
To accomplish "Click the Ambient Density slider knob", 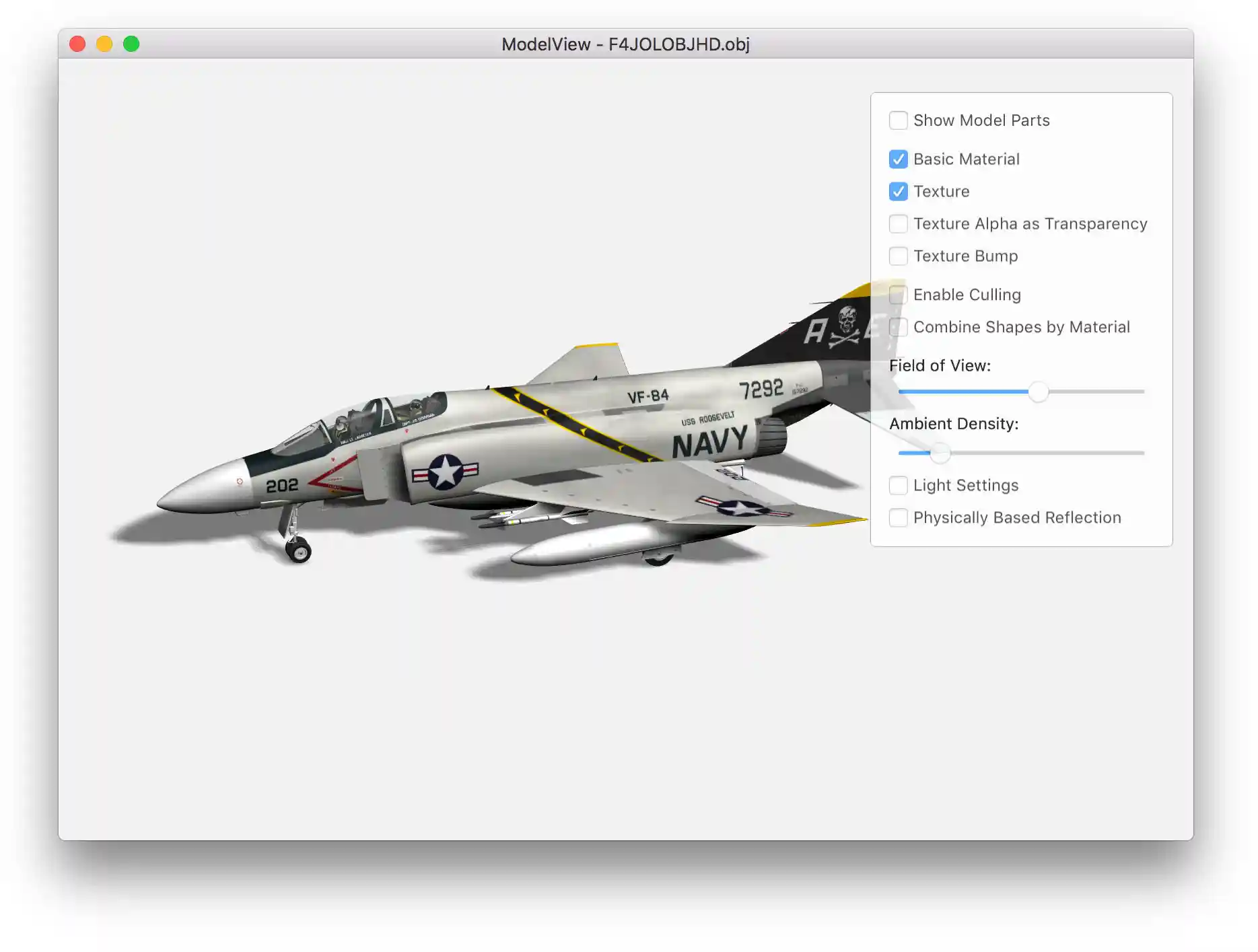I will 940,453.
